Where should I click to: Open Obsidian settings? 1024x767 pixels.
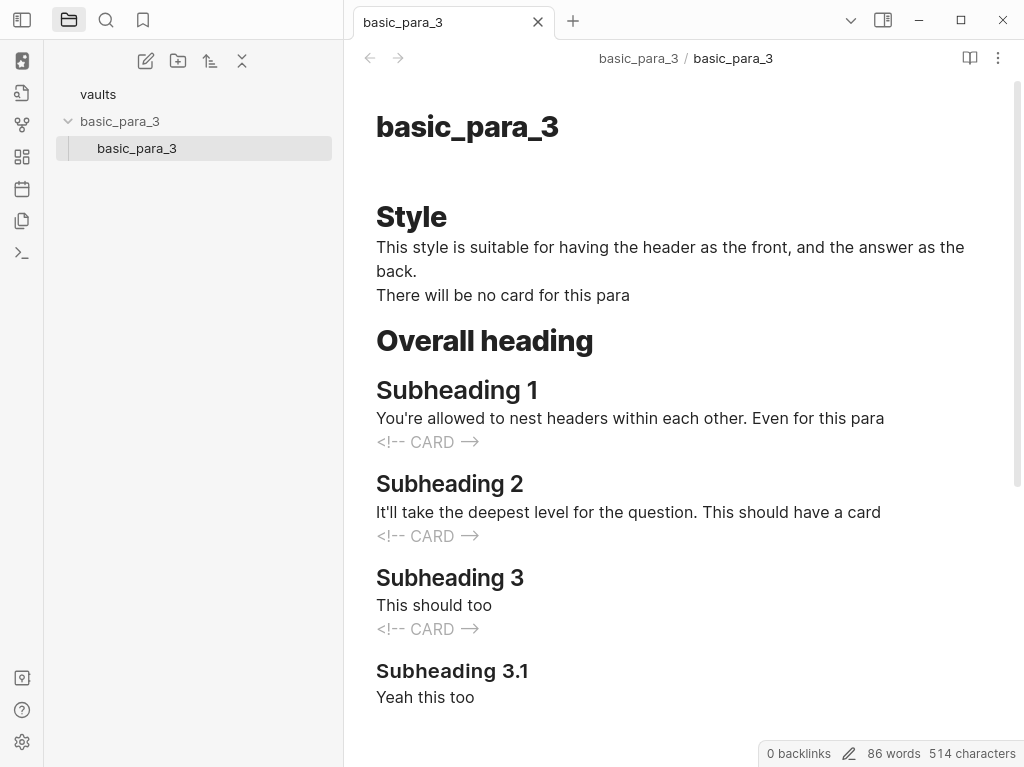click(22, 742)
